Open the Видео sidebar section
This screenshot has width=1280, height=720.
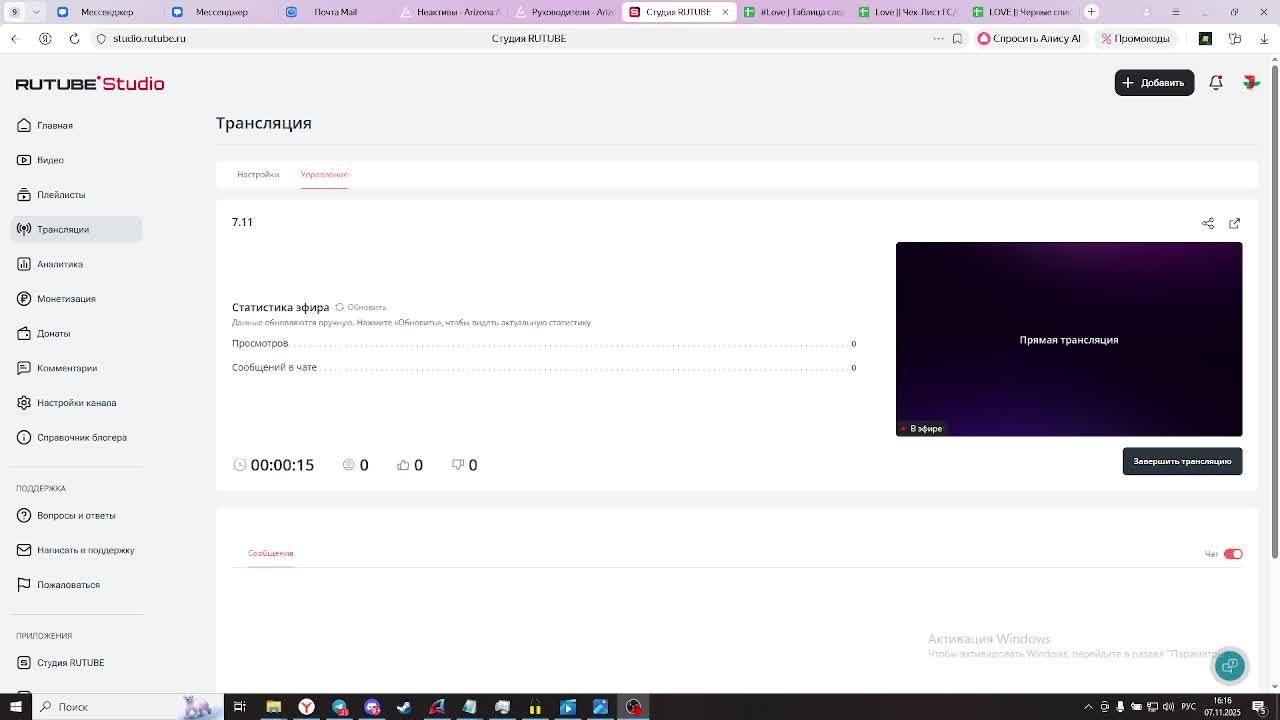(76, 160)
